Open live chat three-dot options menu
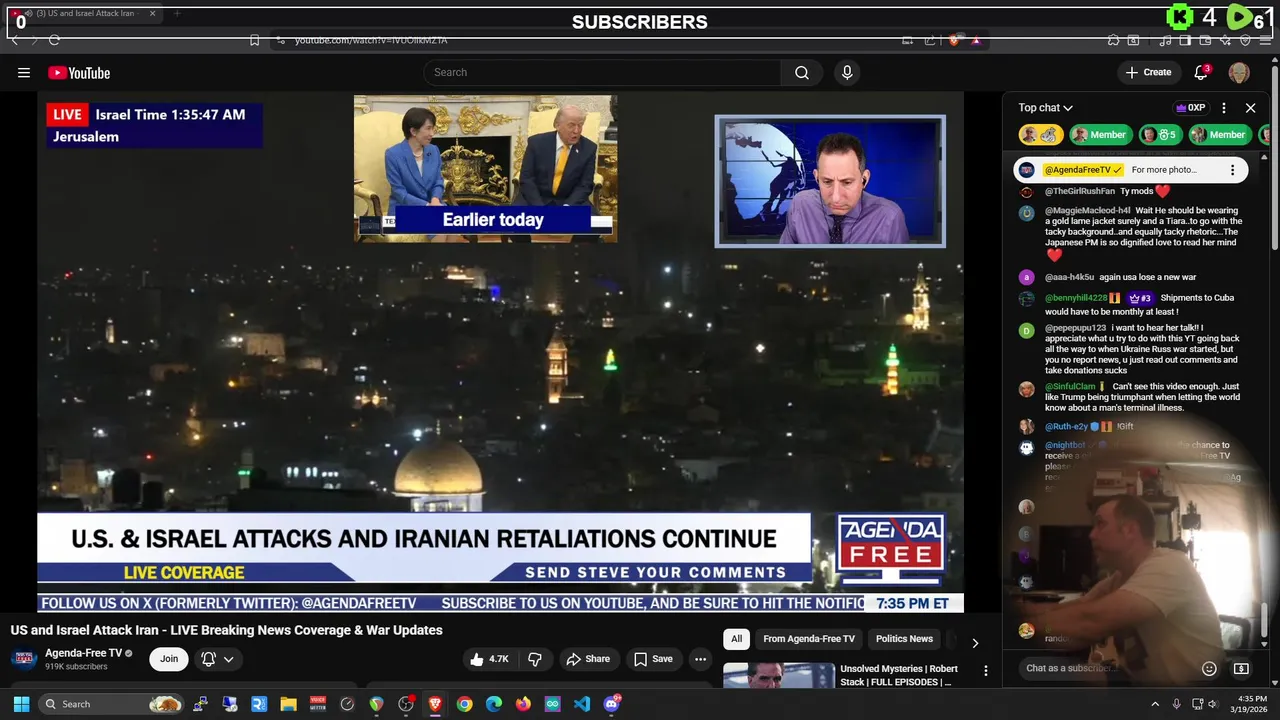This screenshot has width=1280, height=720. pos(1224,108)
